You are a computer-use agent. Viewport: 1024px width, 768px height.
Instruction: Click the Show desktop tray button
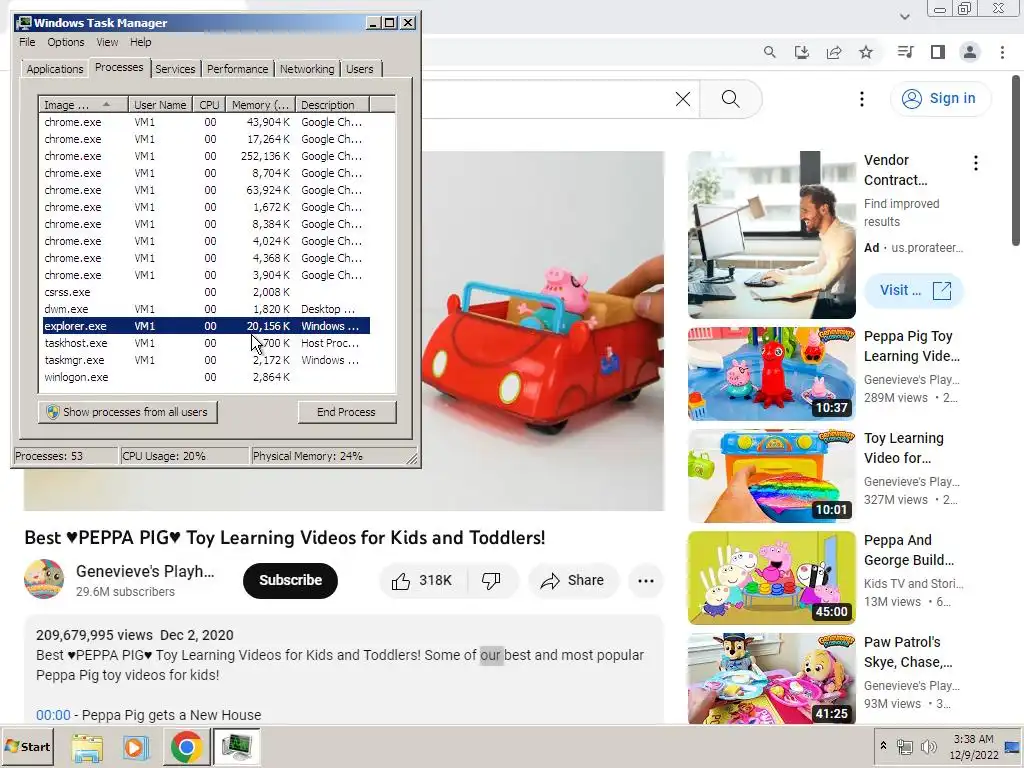click(1013, 747)
